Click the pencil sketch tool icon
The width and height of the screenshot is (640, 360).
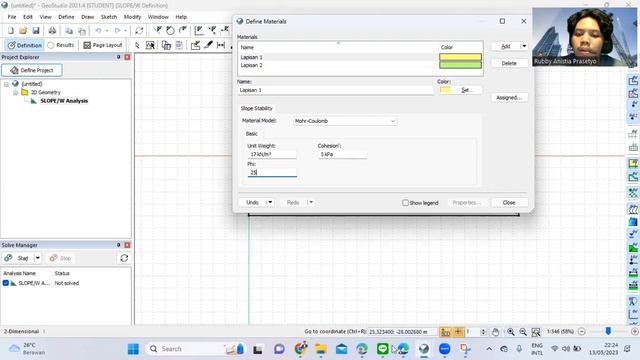pyautogui.click(x=209, y=45)
